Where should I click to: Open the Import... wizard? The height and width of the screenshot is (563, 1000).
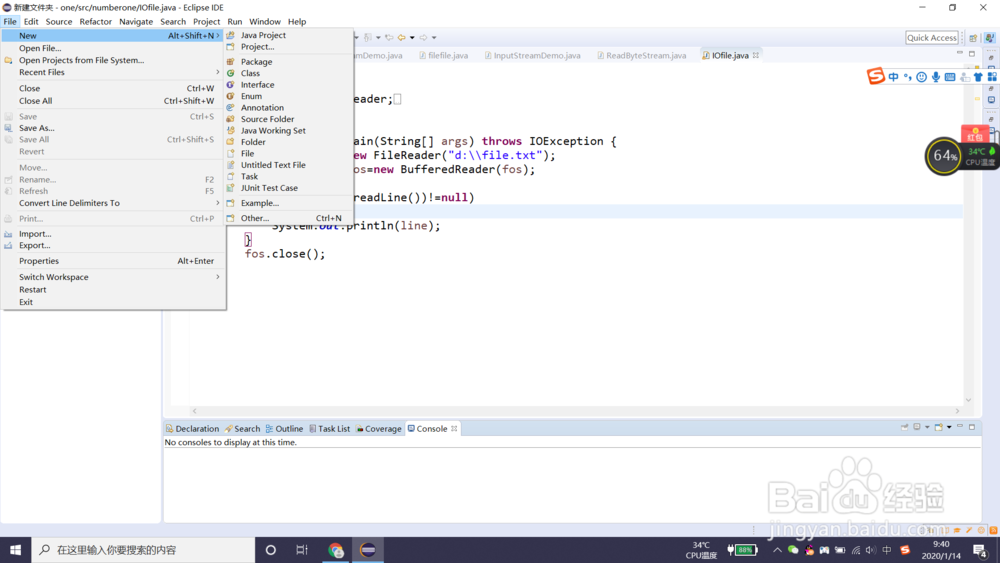pyautogui.click(x=114, y=234)
